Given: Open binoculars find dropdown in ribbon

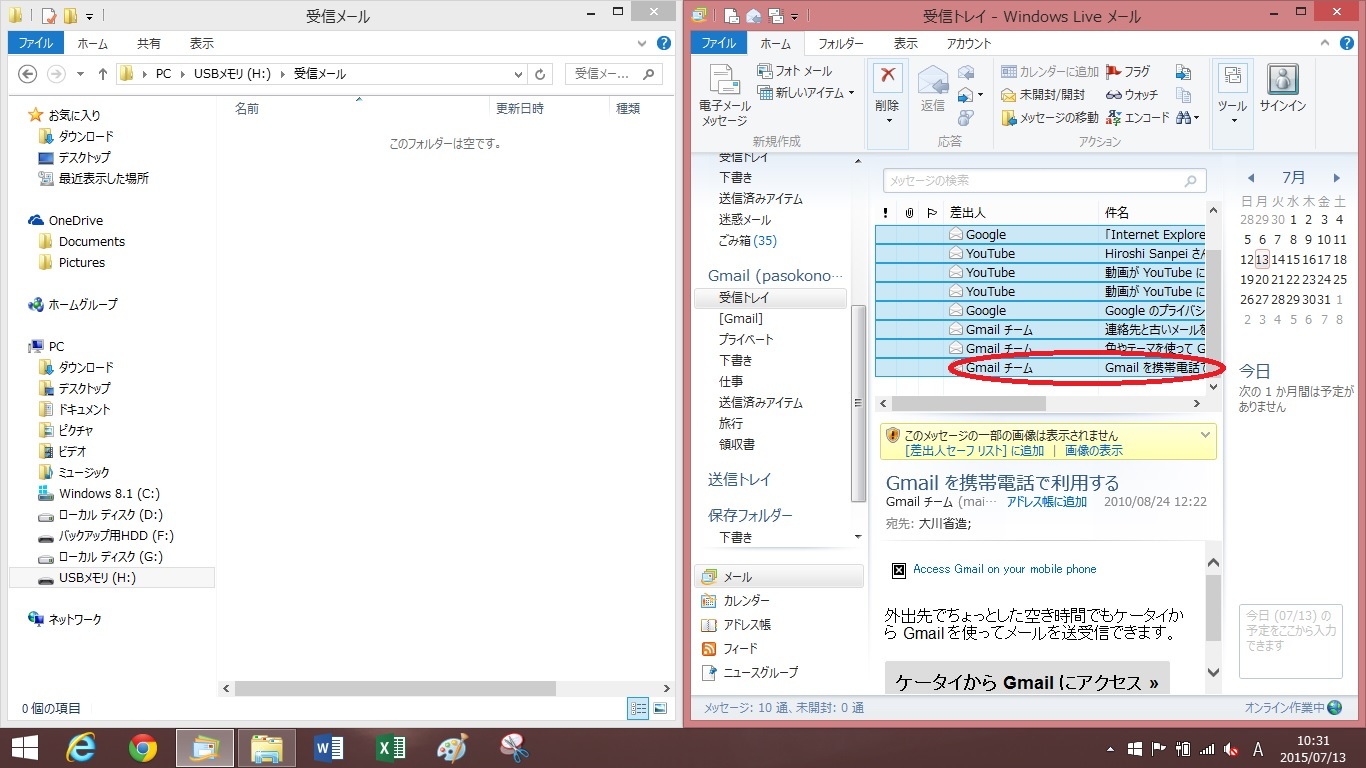Looking at the screenshot, I should [x=1188, y=118].
